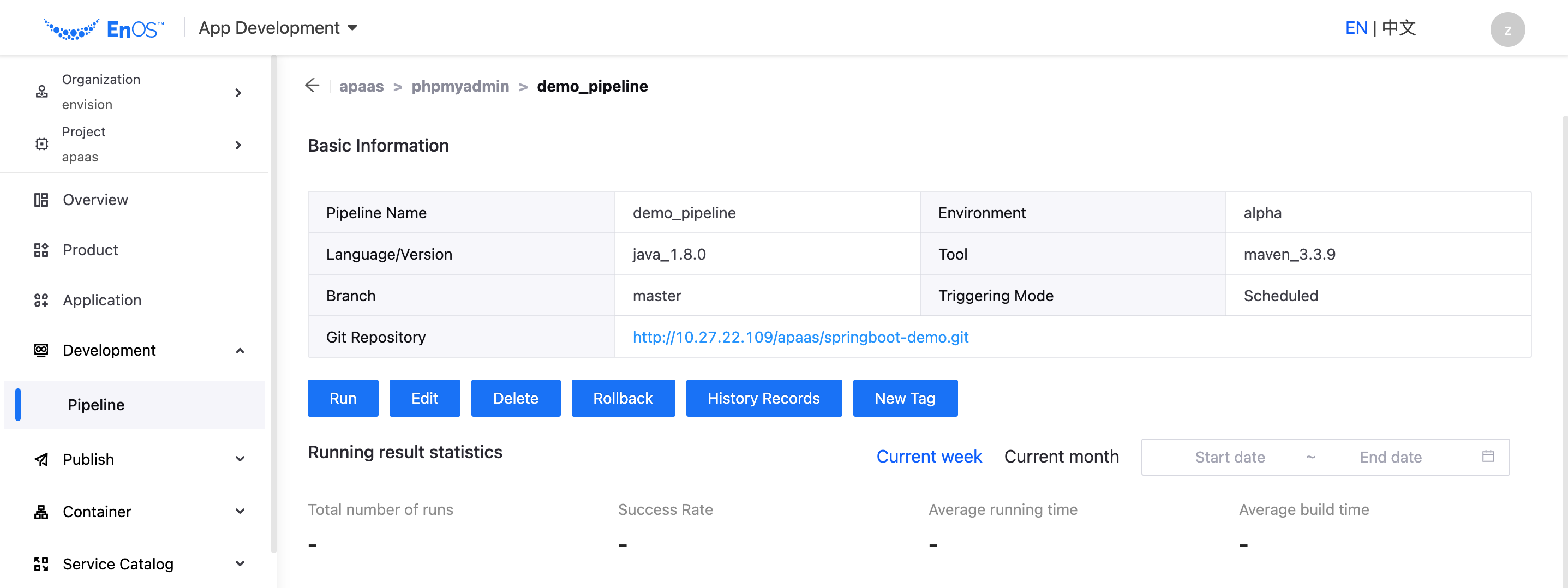
Task: Click the Total number of runs label
Action: [x=380, y=509]
